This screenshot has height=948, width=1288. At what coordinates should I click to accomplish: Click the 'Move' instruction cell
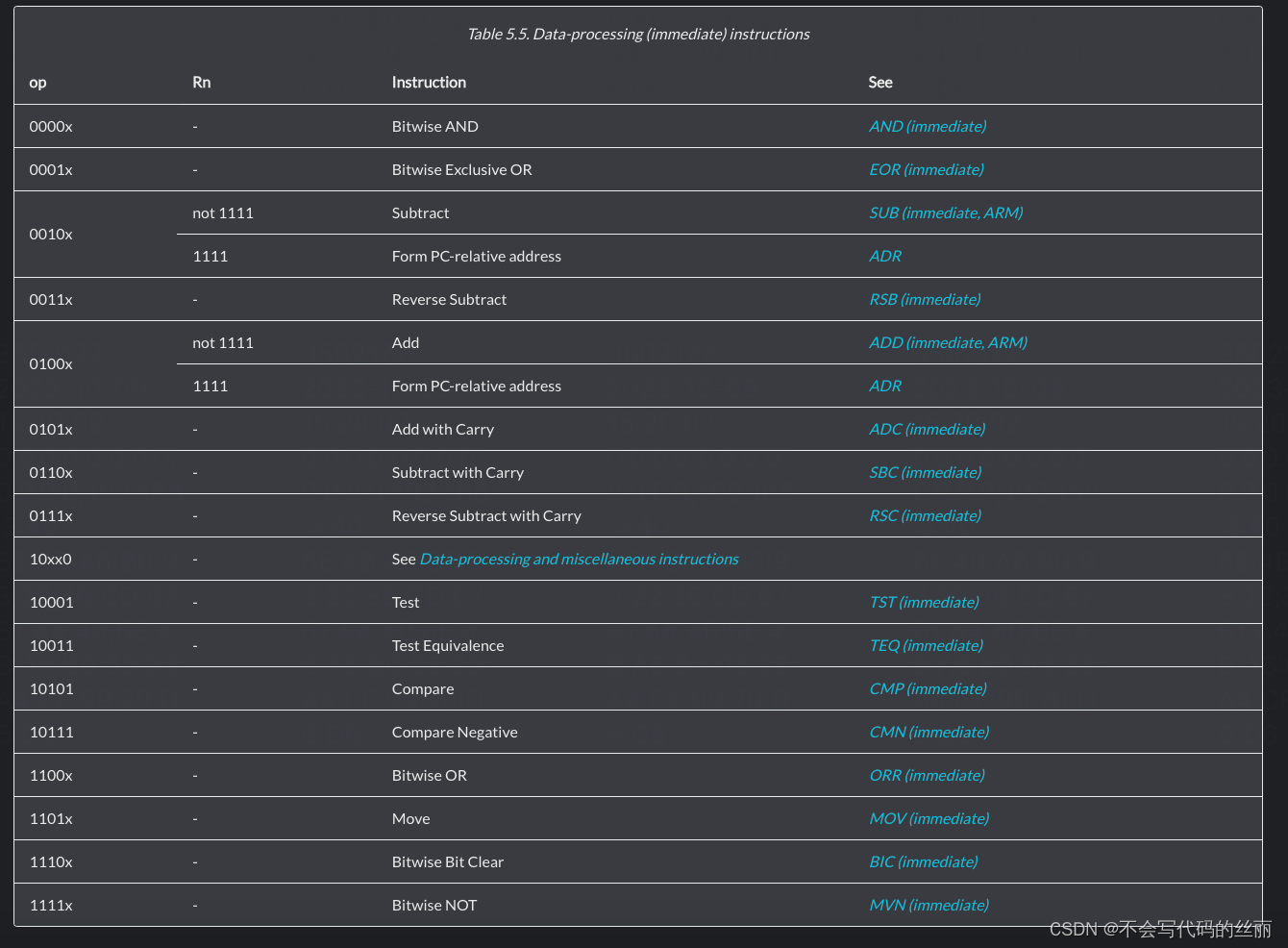click(x=411, y=818)
